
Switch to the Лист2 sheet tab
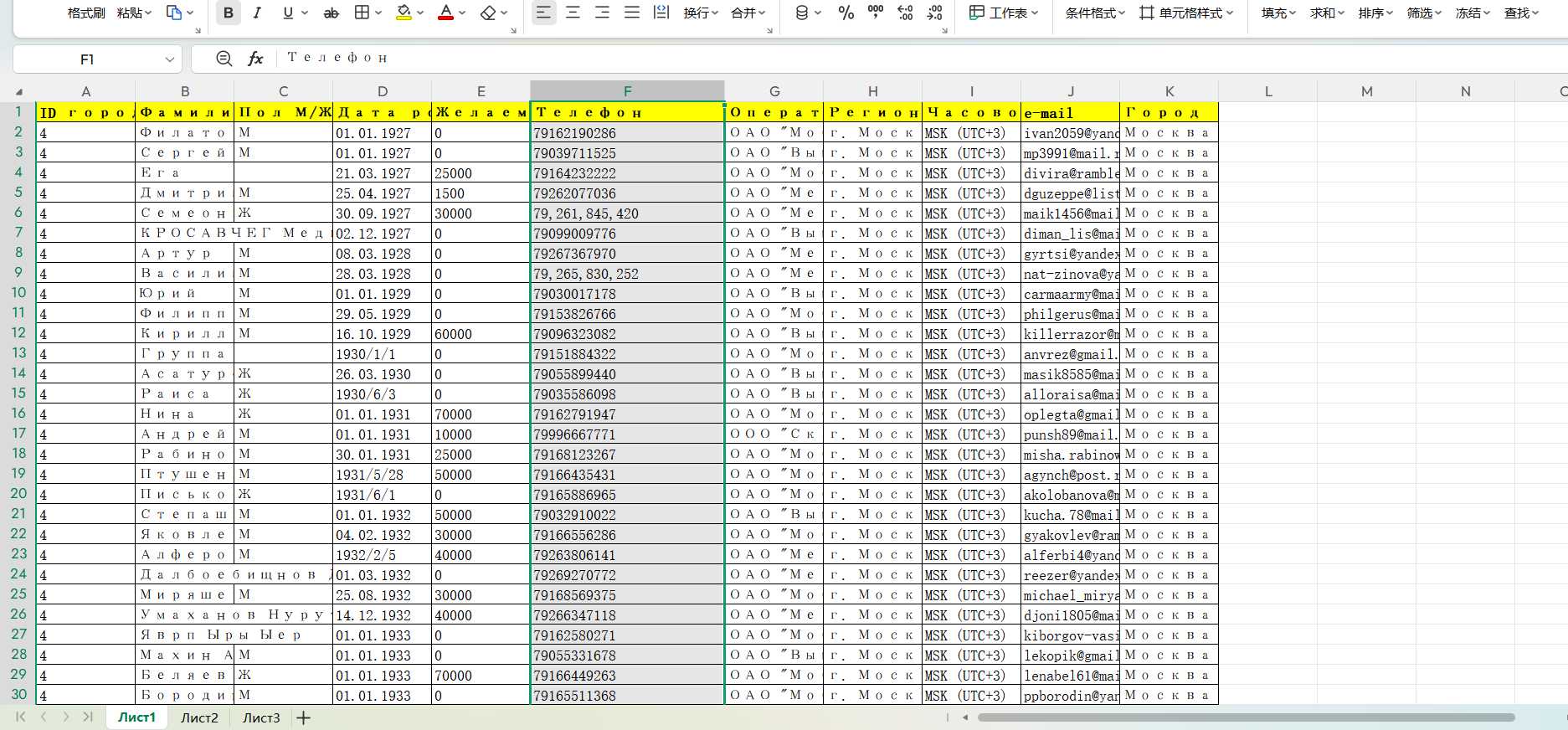point(199,717)
